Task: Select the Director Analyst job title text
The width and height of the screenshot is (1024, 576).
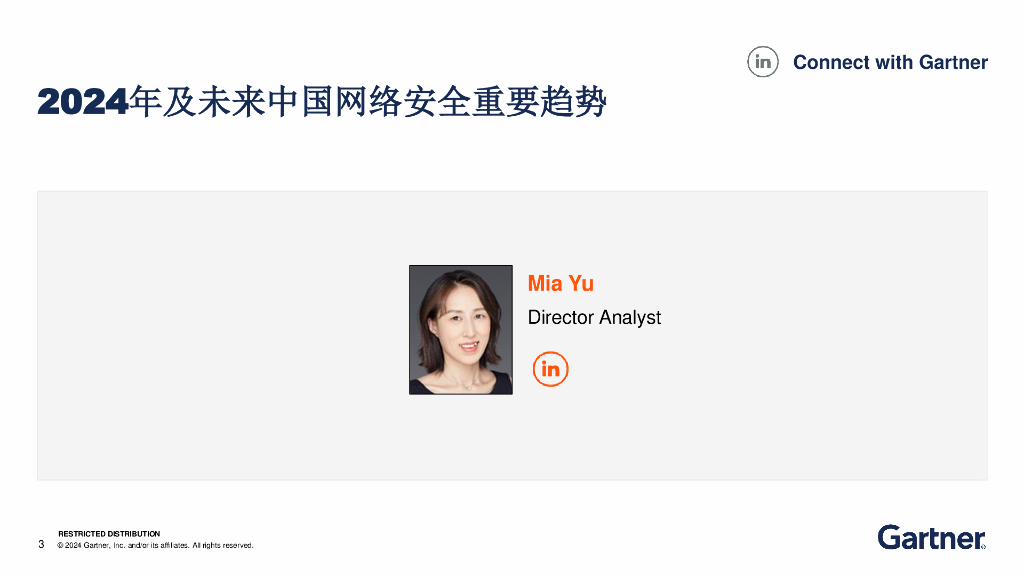Action: (x=594, y=317)
